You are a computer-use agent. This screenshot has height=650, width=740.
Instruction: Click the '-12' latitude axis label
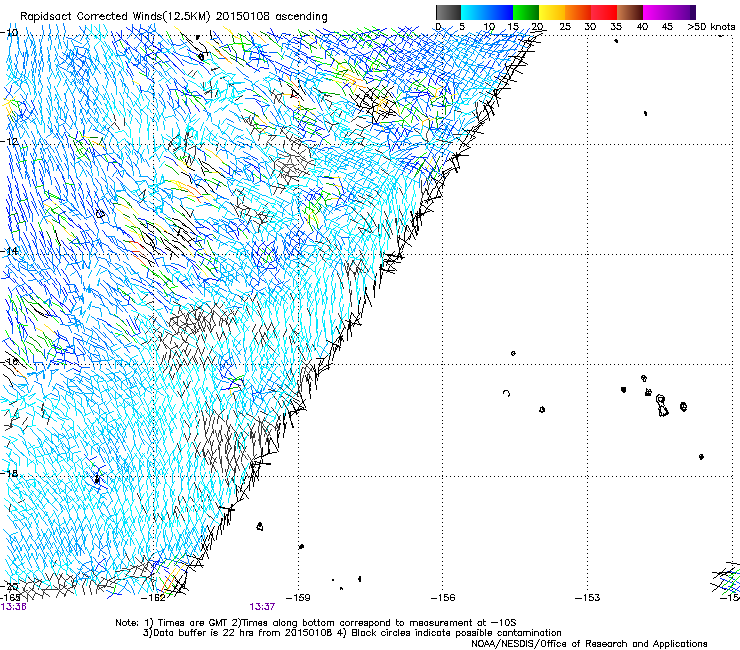click(9, 141)
